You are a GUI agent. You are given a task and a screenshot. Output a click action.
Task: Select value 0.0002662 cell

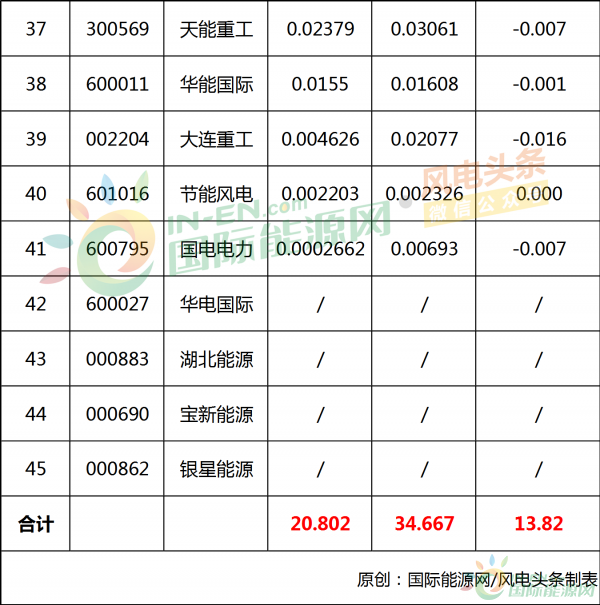coord(320,249)
